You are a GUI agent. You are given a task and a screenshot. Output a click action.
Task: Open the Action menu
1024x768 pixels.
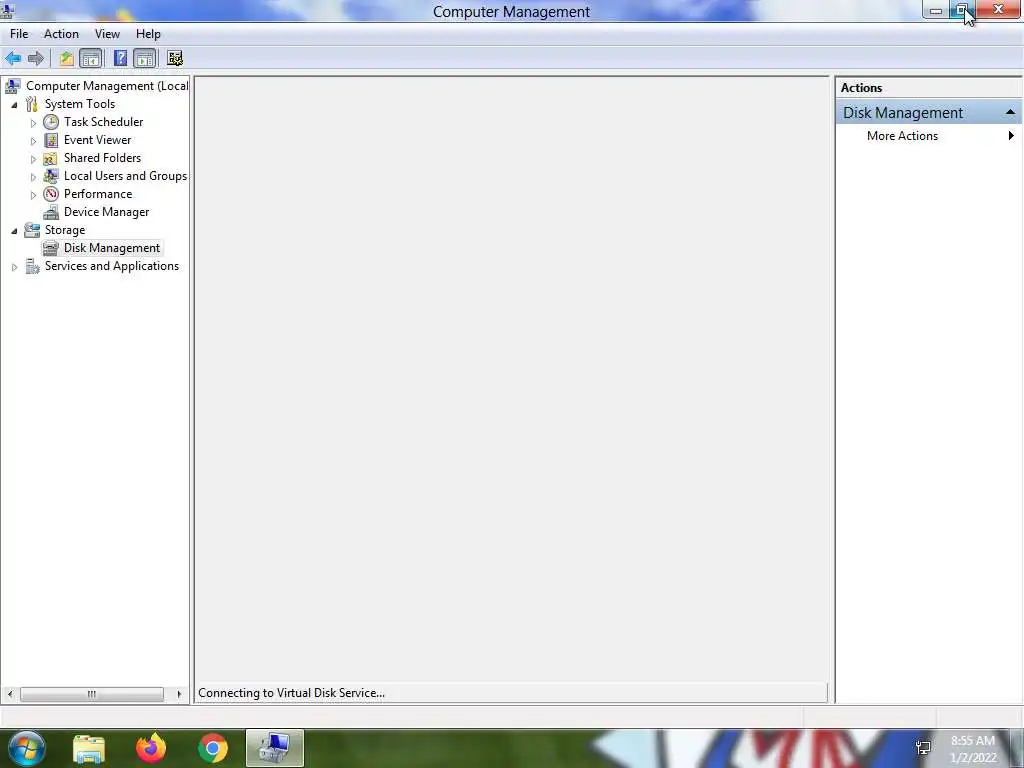(61, 34)
